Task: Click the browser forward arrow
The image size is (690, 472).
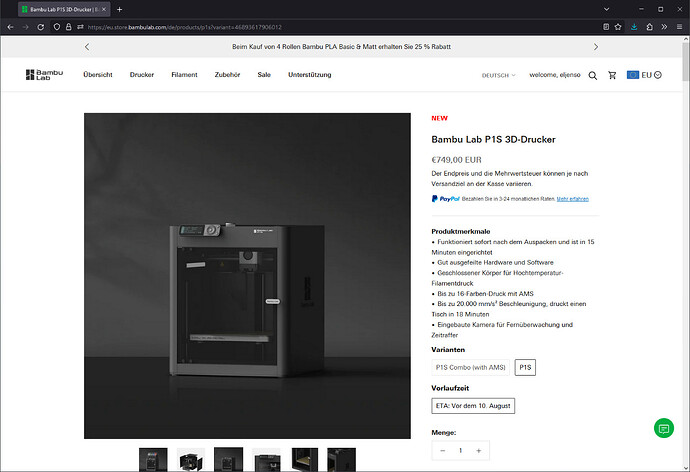Action: (26, 27)
